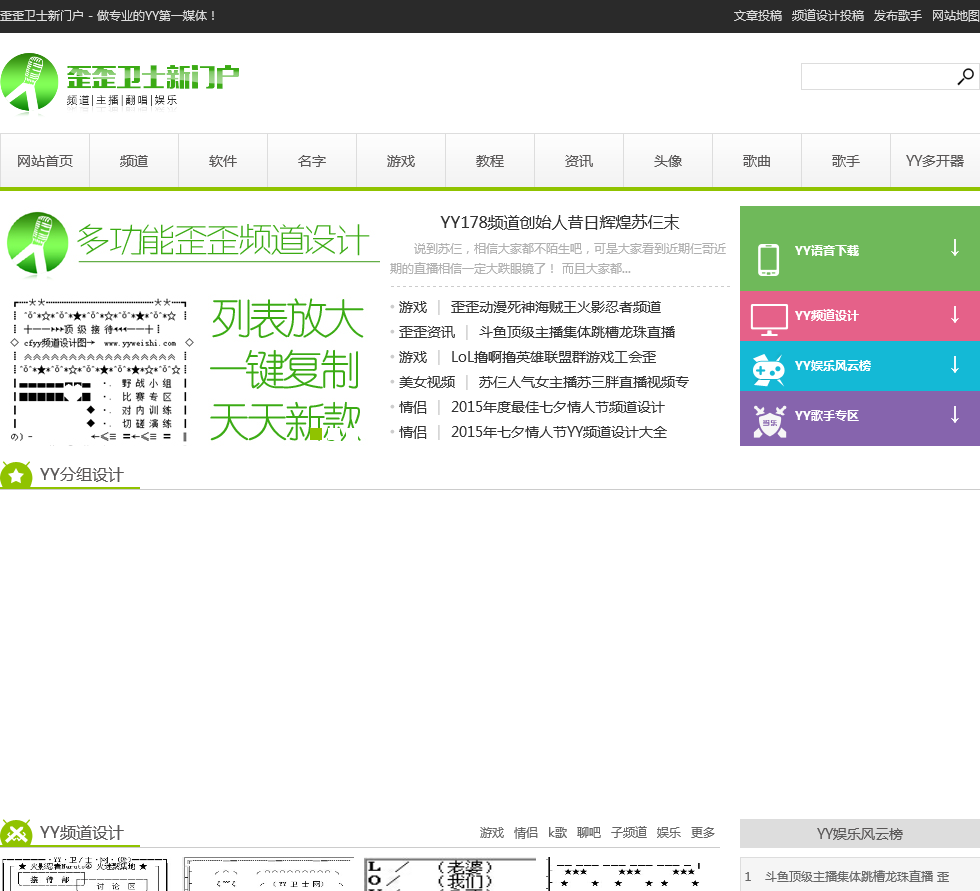
Task: Click the down arrow on YY频道设计 banner
Action: pos(954,314)
